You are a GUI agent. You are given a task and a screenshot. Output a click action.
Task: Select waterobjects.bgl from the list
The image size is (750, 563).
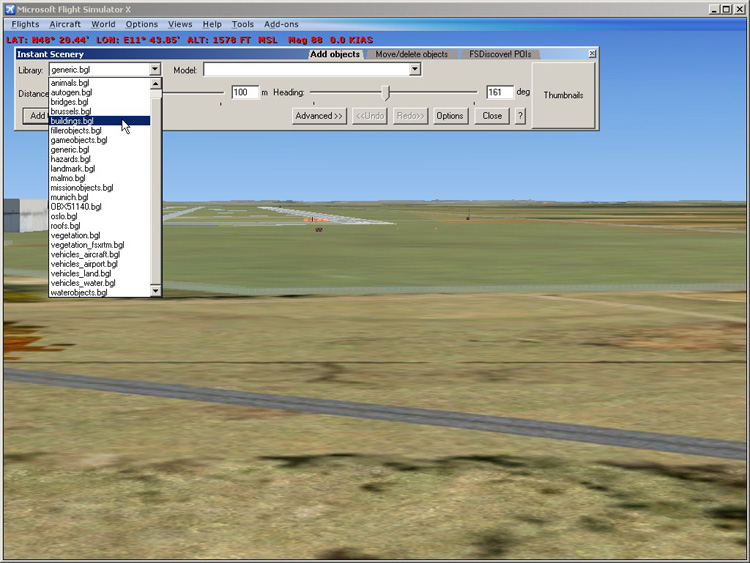(x=99, y=292)
